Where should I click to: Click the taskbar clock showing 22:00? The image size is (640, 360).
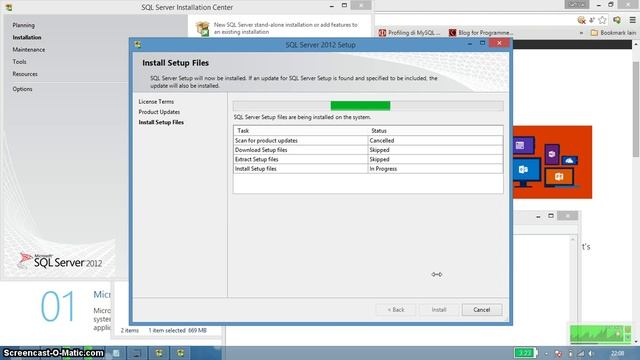[618, 353]
